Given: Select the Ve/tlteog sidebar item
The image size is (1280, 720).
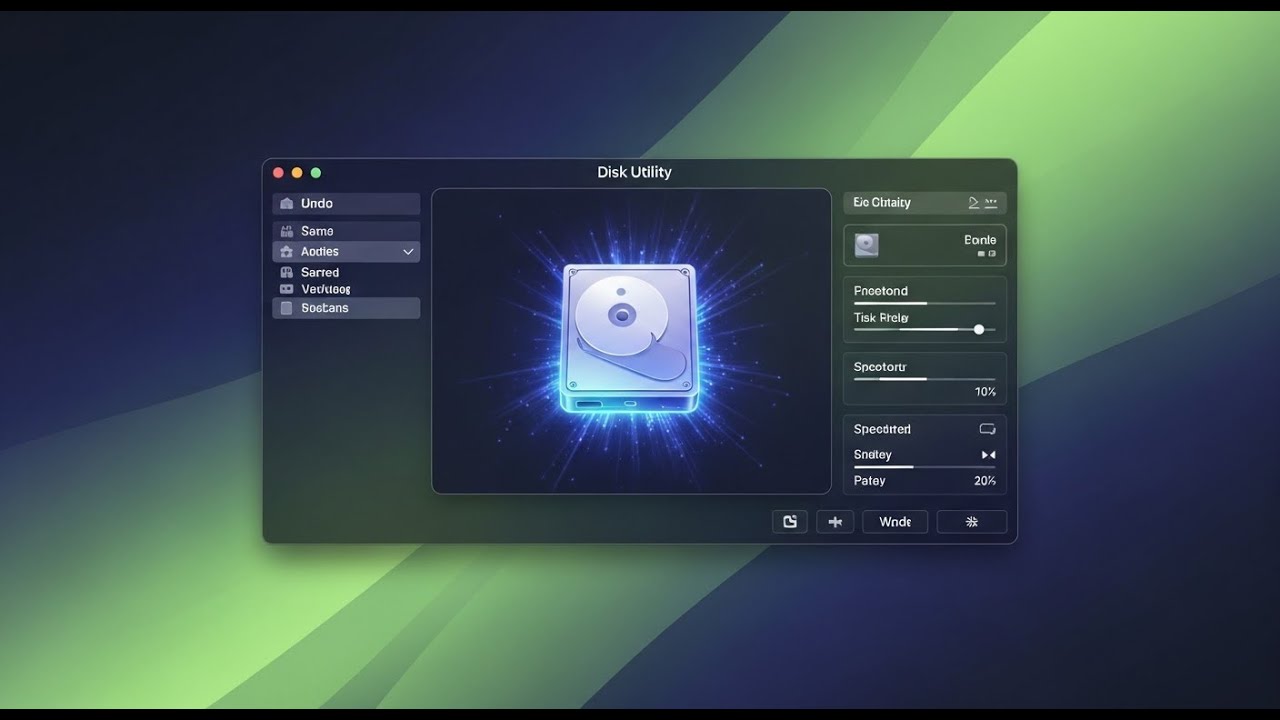Looking at the screenshot, I should (x=346, y=289).
